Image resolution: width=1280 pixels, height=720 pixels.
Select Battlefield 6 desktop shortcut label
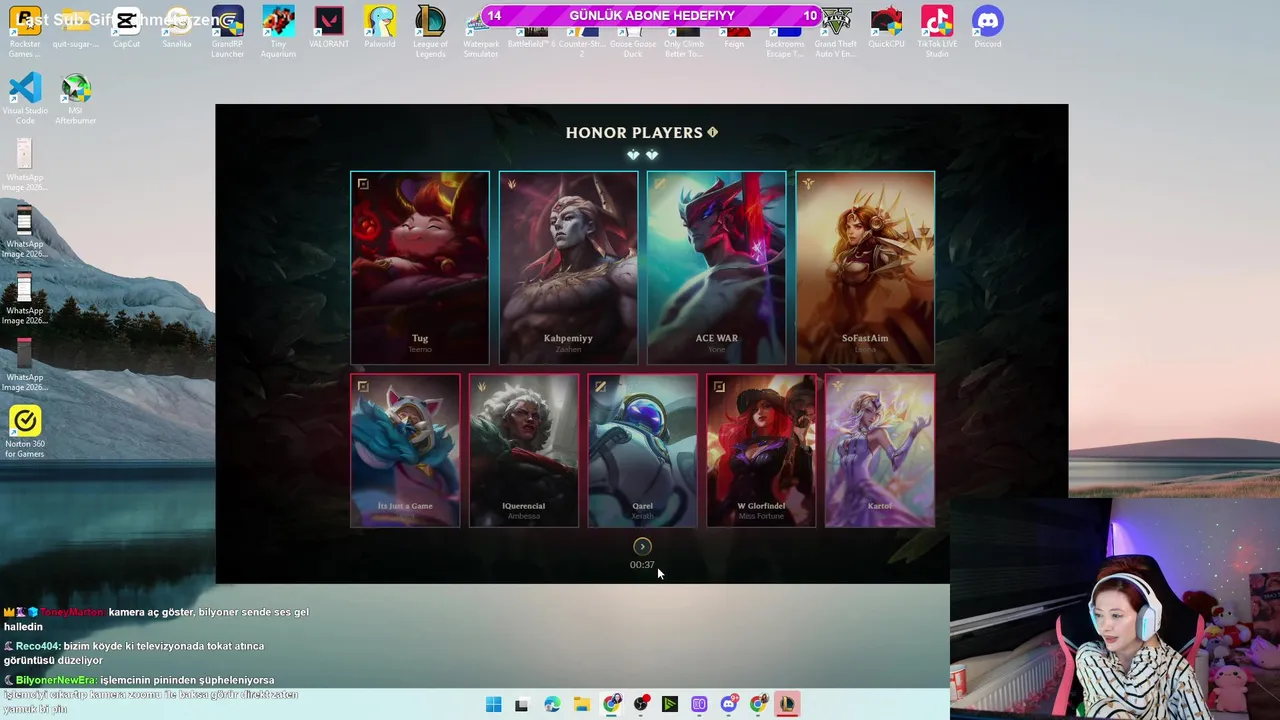pos(531,44)
